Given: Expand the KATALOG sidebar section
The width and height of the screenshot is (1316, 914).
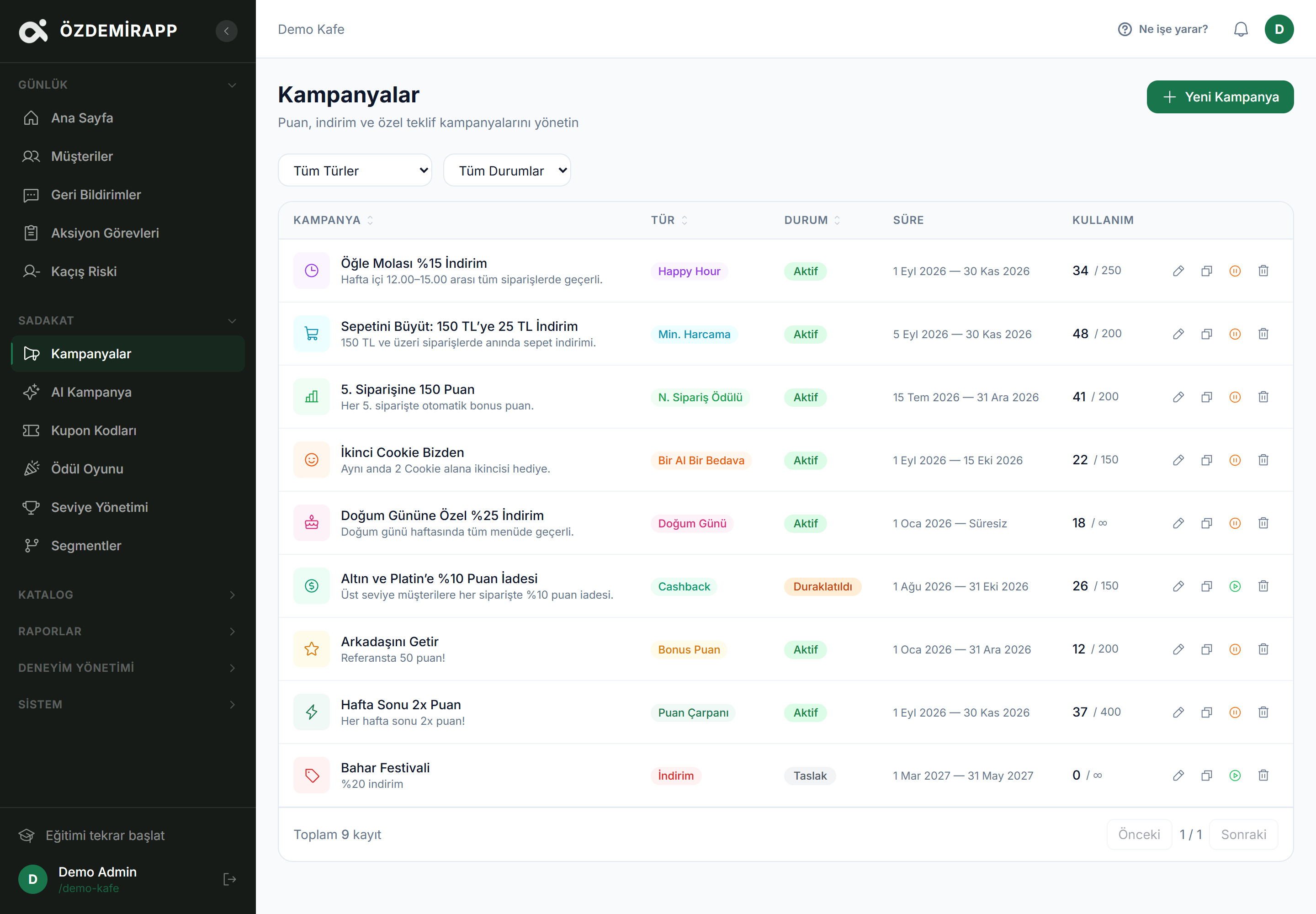Looking at the screenshot, I should click(x=127, y=595).
